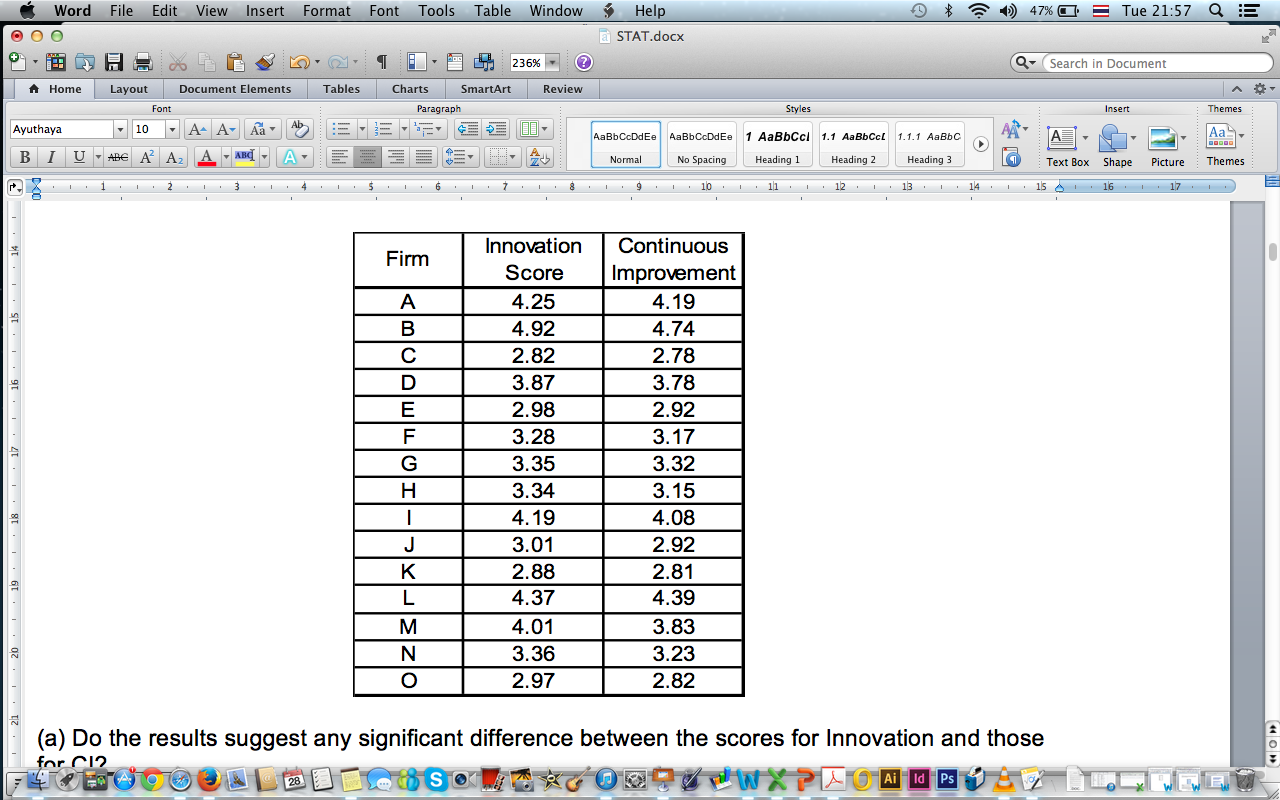Viewport: 1280px width, 800px height.
Task: Grow the font size
Action: click(197, 129)
